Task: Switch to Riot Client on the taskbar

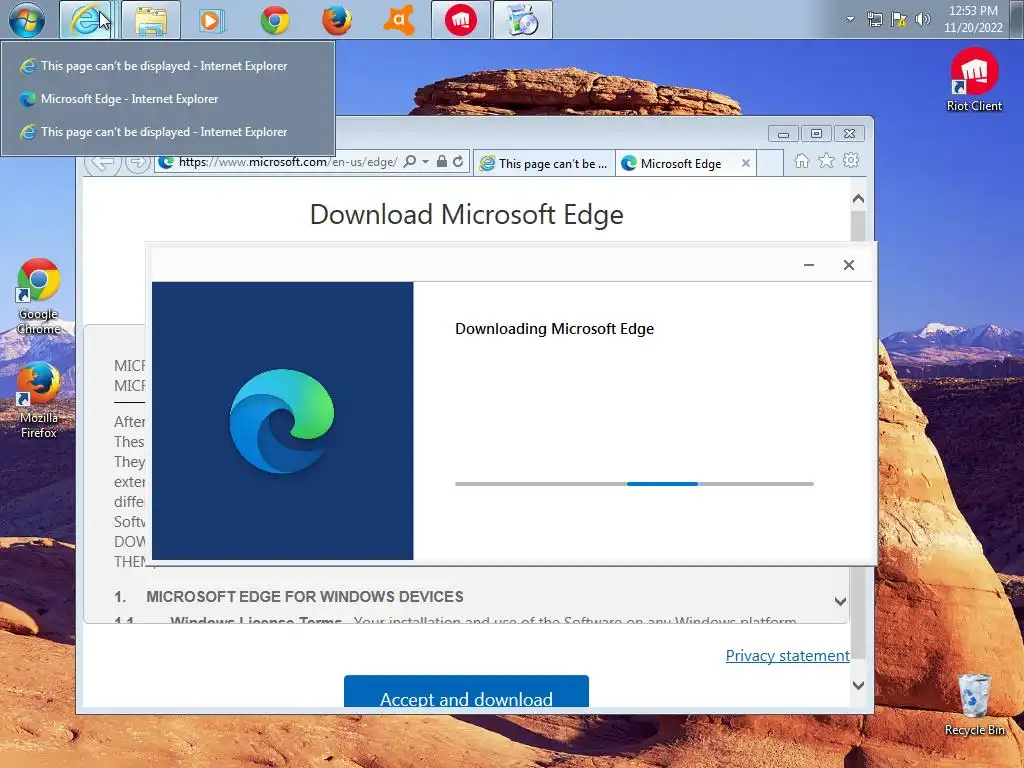Action: 461,20
